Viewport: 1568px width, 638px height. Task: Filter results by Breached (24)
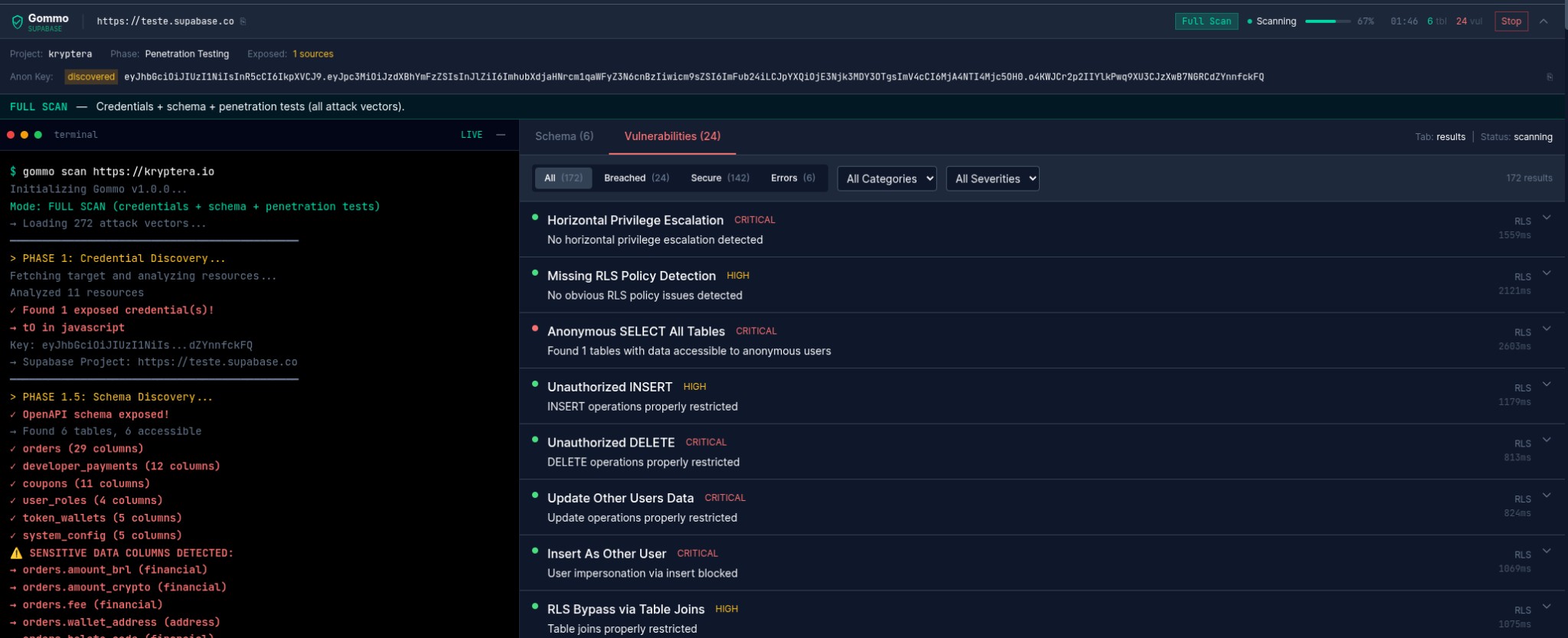[636, 178]
